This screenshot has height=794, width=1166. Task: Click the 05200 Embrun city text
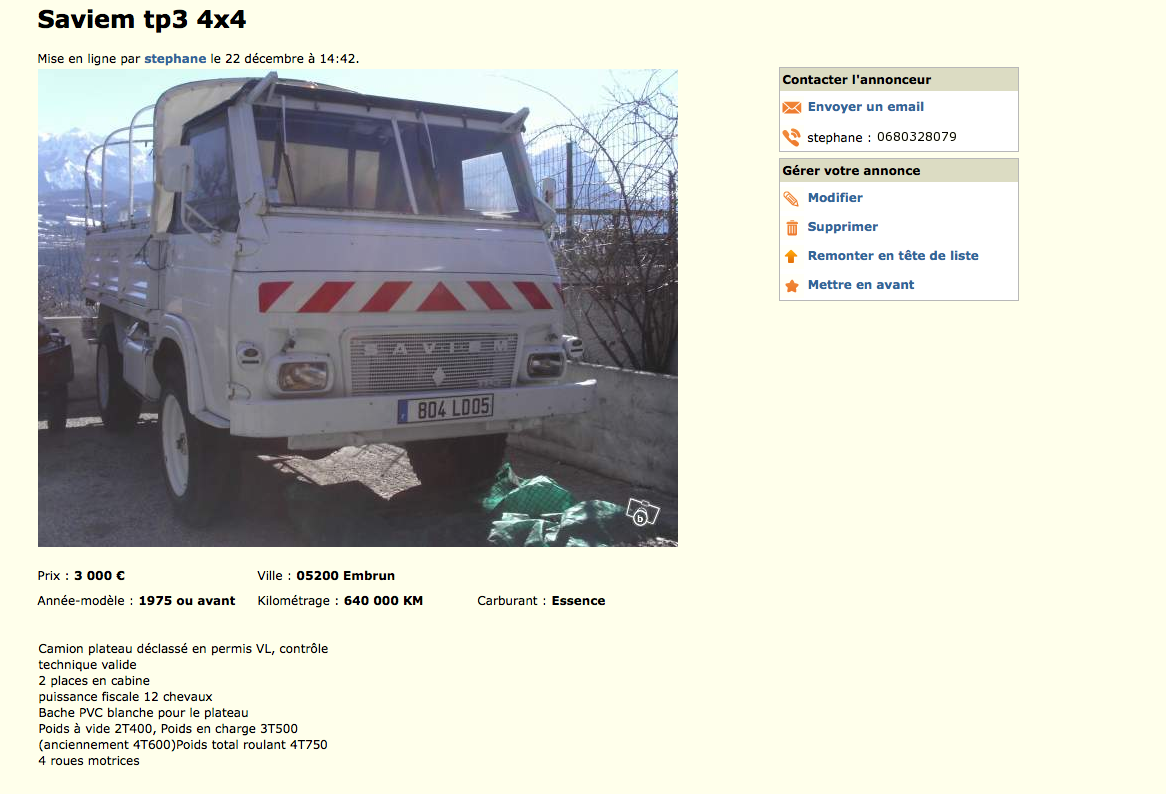pyautogui.click(x=346, y=575)
